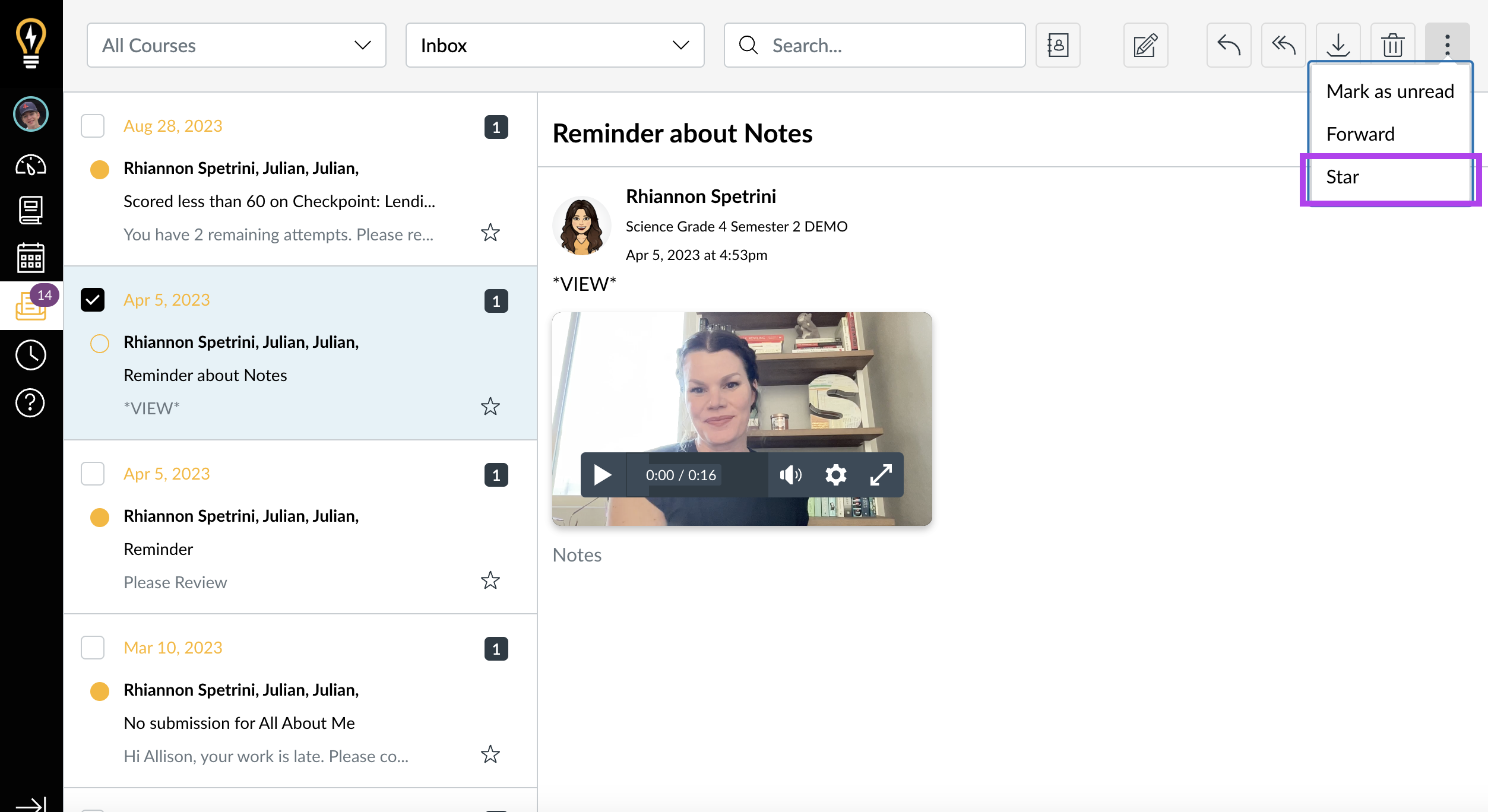Mute video with the speaker icon
This screenshot has height=812, width=1488.
(x=790, y=475)
